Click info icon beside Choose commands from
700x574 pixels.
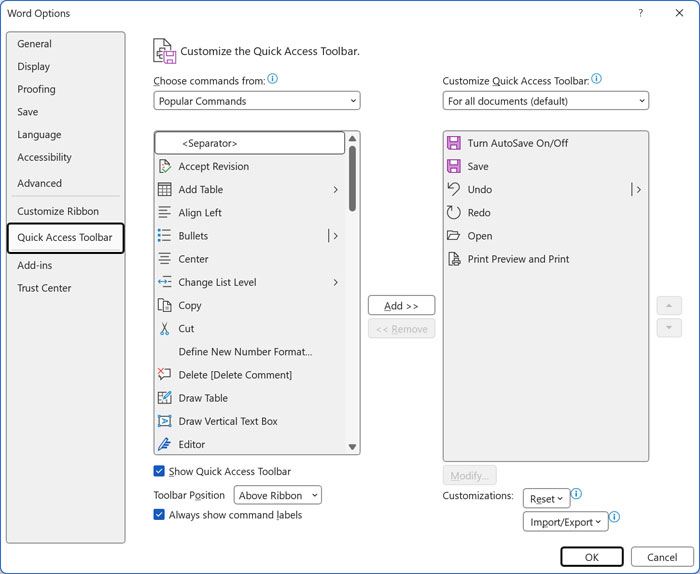pos(272,79)
